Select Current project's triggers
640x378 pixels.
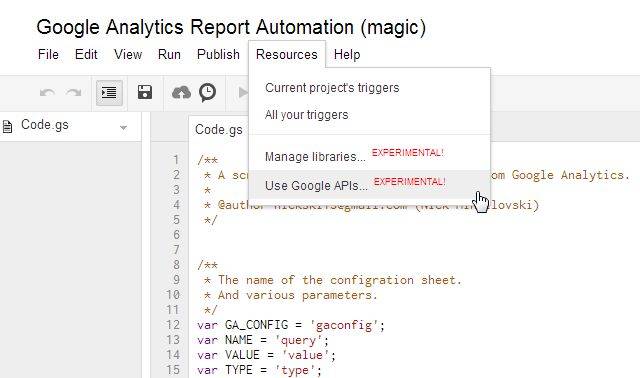(369, 88)
